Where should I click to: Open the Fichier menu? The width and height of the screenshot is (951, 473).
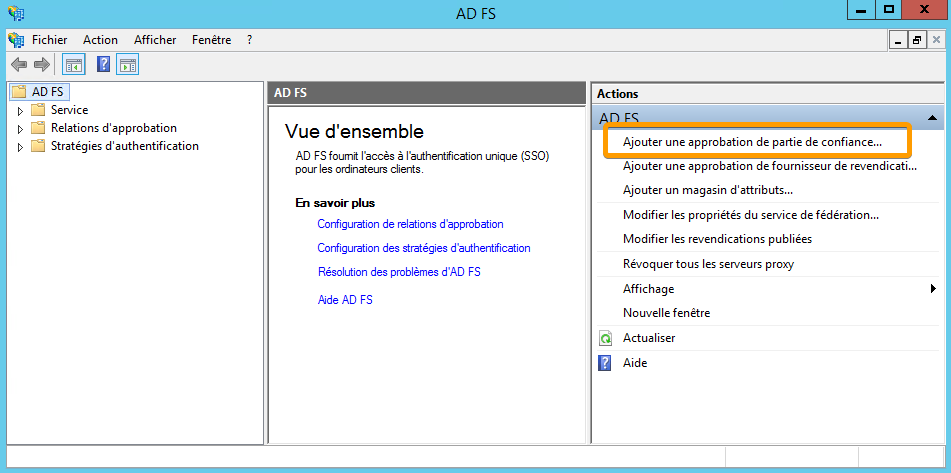click(50, 40)
